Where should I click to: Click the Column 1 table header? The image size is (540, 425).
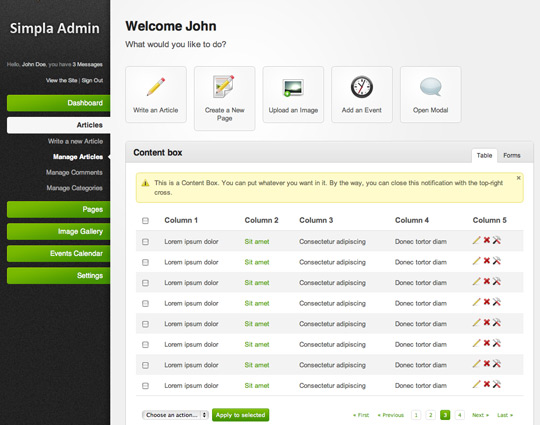coord(181,220)
